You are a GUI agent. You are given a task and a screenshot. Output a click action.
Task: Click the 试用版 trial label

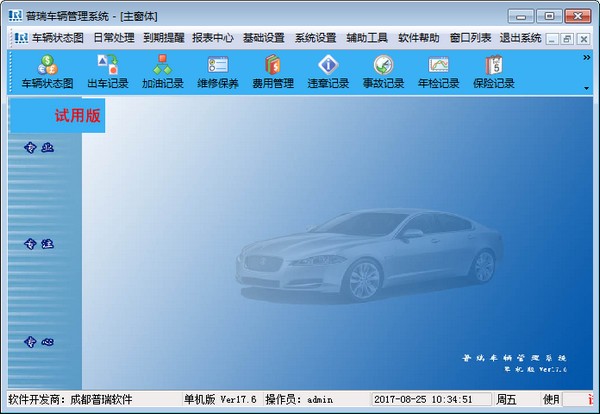pyautogui.click(x=77, y=116)
